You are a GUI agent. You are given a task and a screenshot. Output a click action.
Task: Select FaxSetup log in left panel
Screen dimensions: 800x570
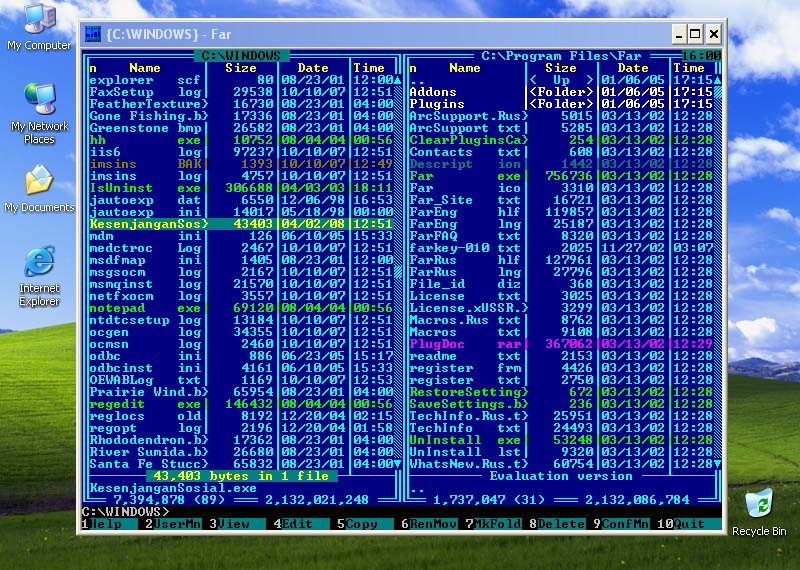(x=241, y=92)
